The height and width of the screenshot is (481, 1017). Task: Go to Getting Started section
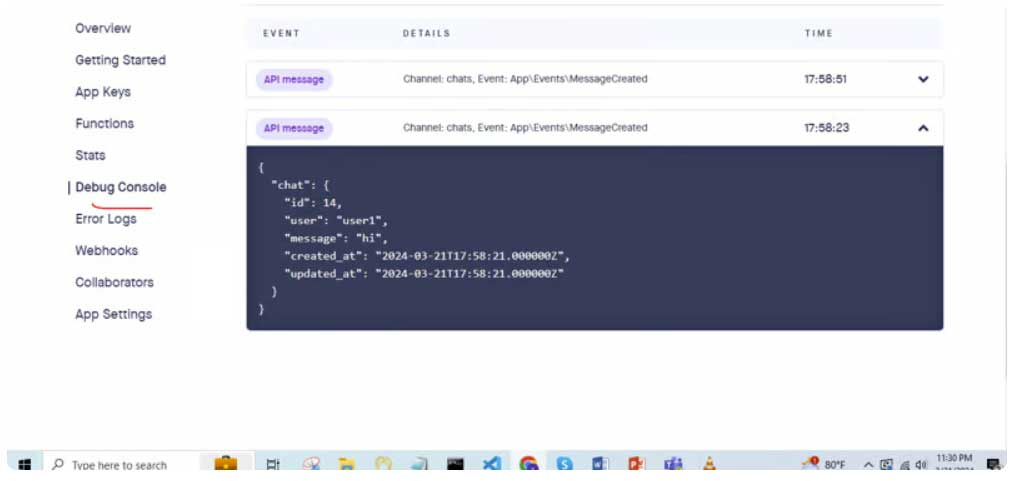coord(121,60)
